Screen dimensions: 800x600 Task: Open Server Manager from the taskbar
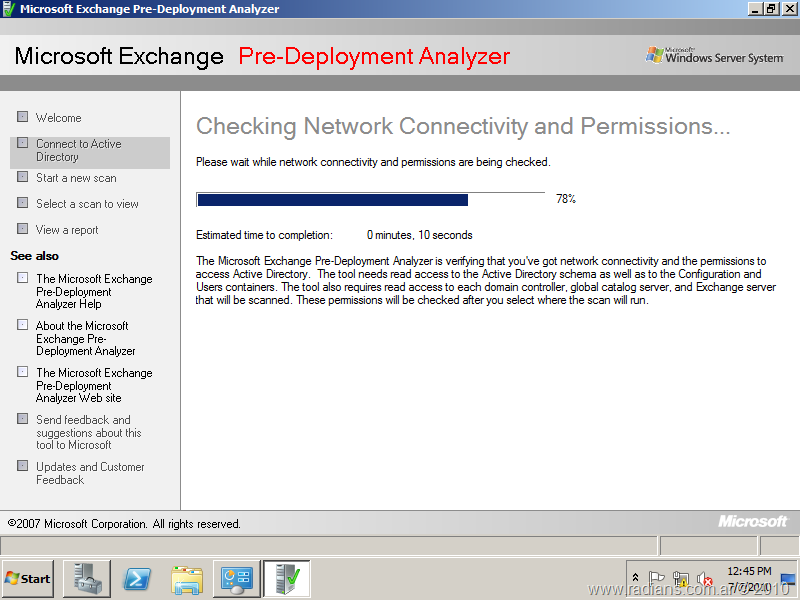point(87,579)
